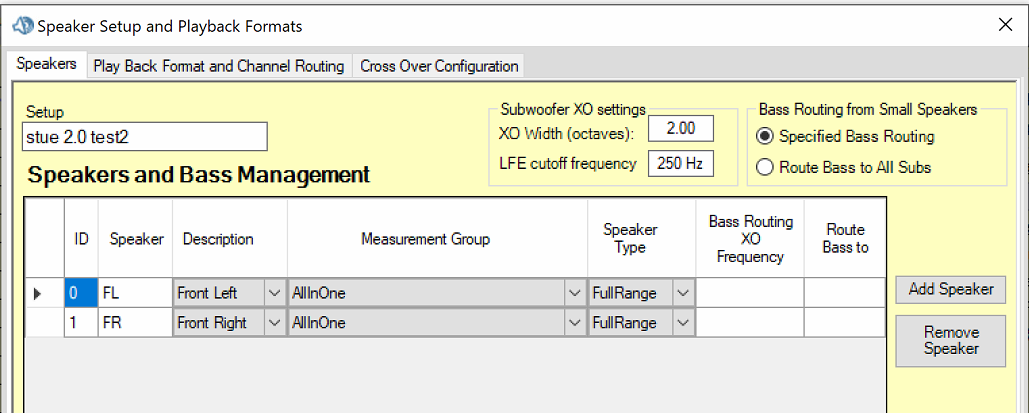Screen dimensions: 1029x413
Task: Select Route Bass to All Subs
Action: tap(765, 167)
